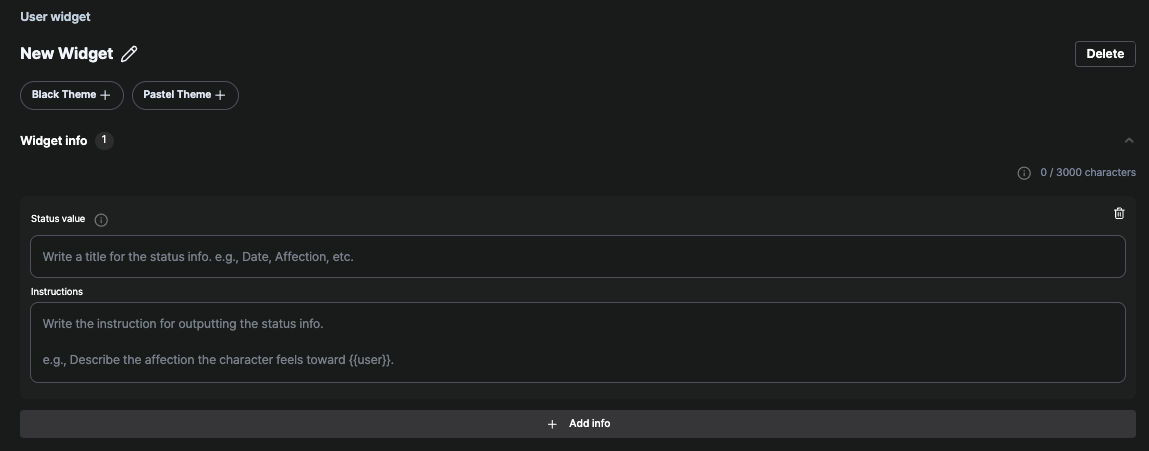Add the Black Theme
This screenshot has width=1149, height=451.
tap(72, 95)
